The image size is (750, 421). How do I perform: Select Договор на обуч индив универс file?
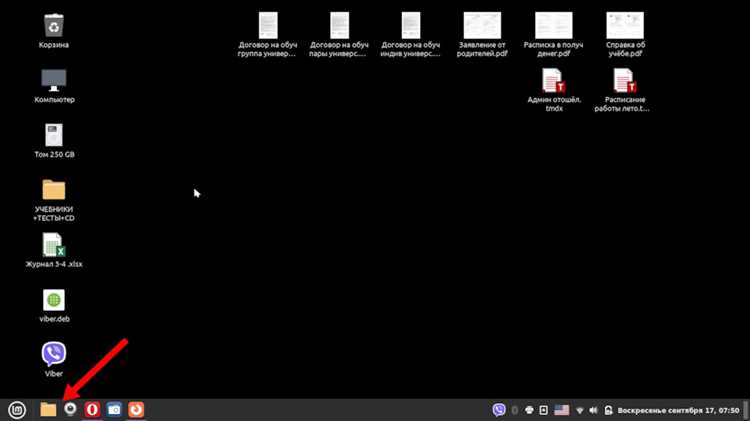click(x=410, y=34)
